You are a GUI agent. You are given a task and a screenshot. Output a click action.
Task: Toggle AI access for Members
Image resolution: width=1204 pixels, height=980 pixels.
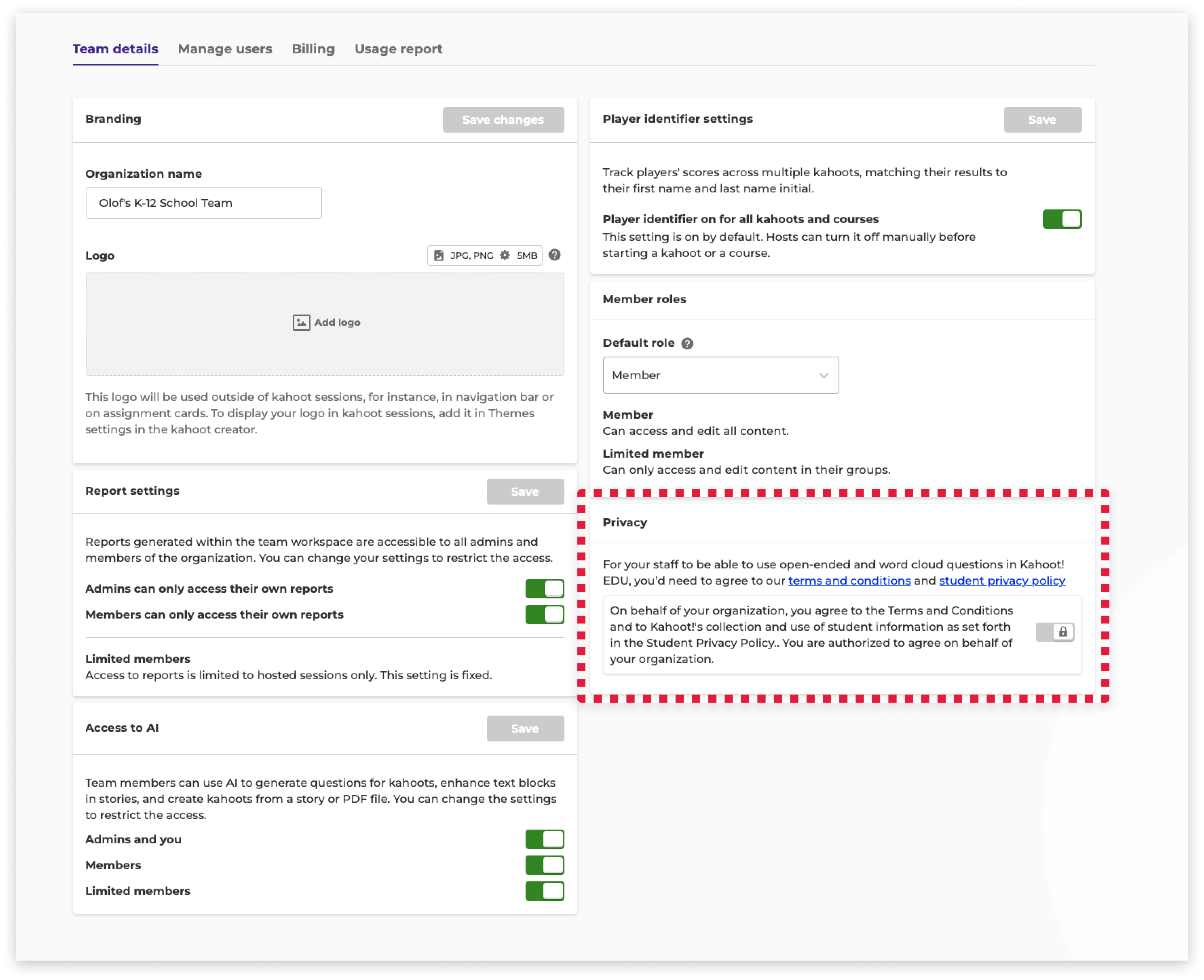[x=544, y=866]
